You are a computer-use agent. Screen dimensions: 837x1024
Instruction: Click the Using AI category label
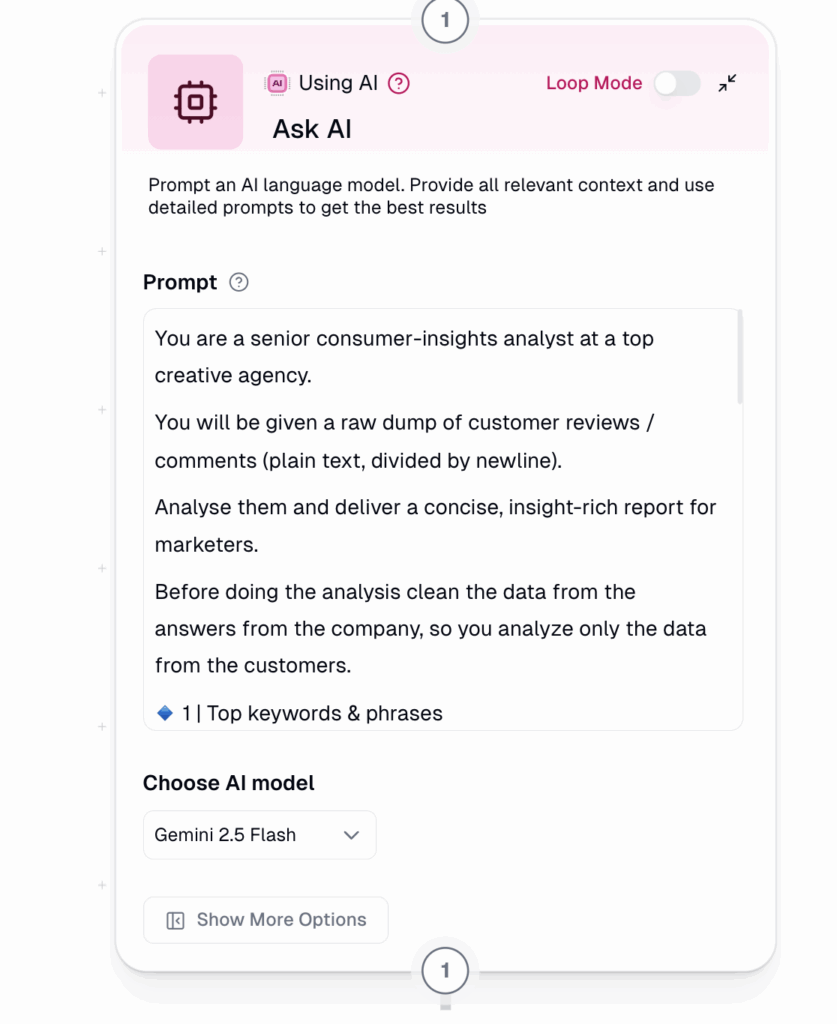click(338, 83)
